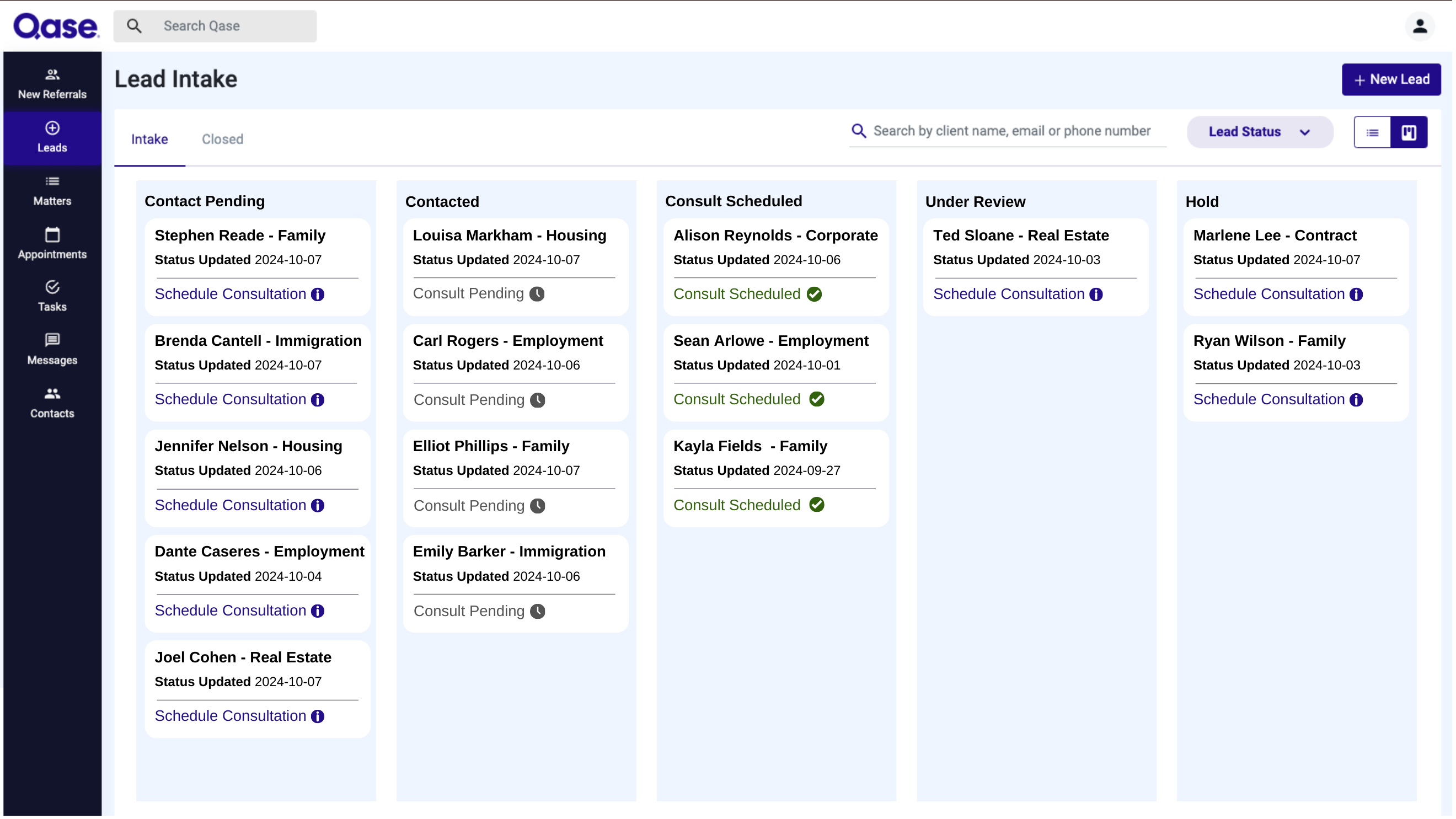Click info icon on Ted Sloane card

(1098, 295)
